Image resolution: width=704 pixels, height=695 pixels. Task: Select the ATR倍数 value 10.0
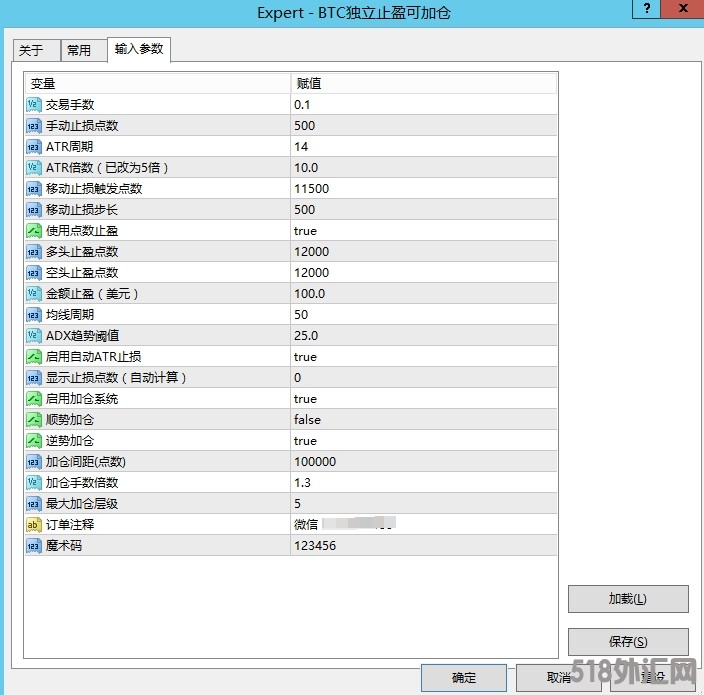coord(306,167)
